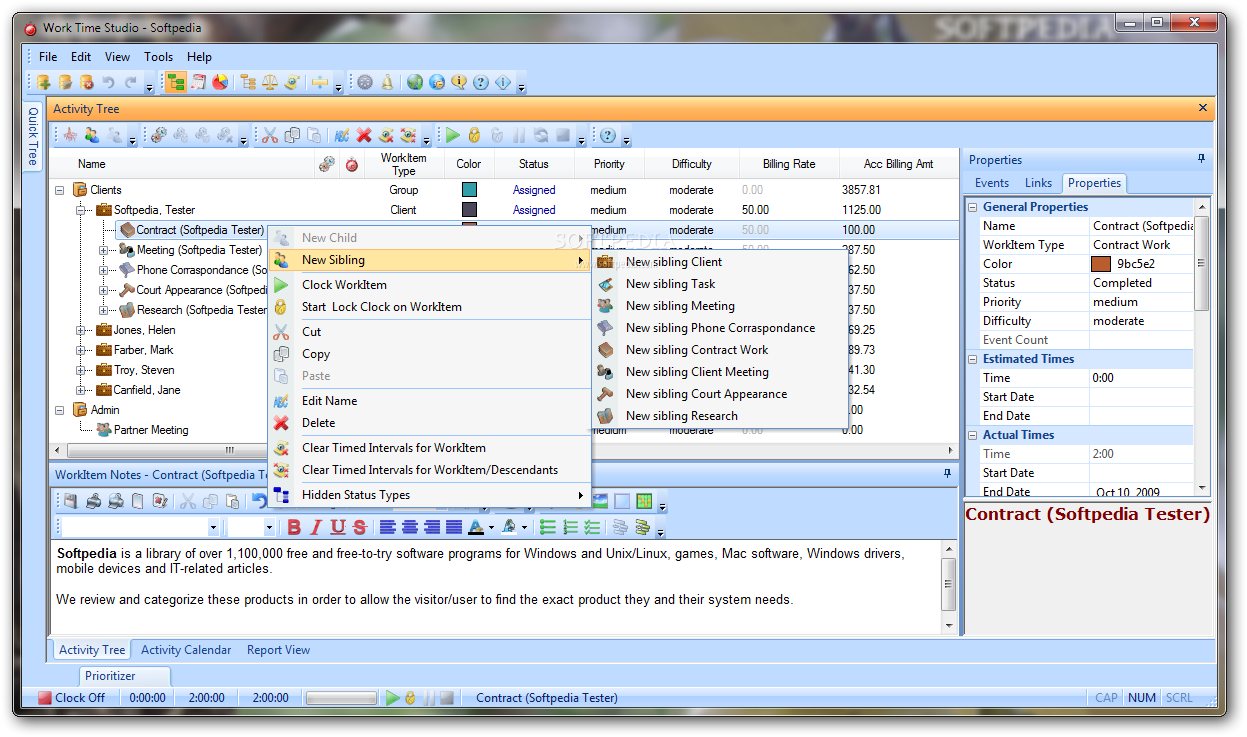Choose New sibling Court Appearance
1247x737 pixels.
click(706, 394)
